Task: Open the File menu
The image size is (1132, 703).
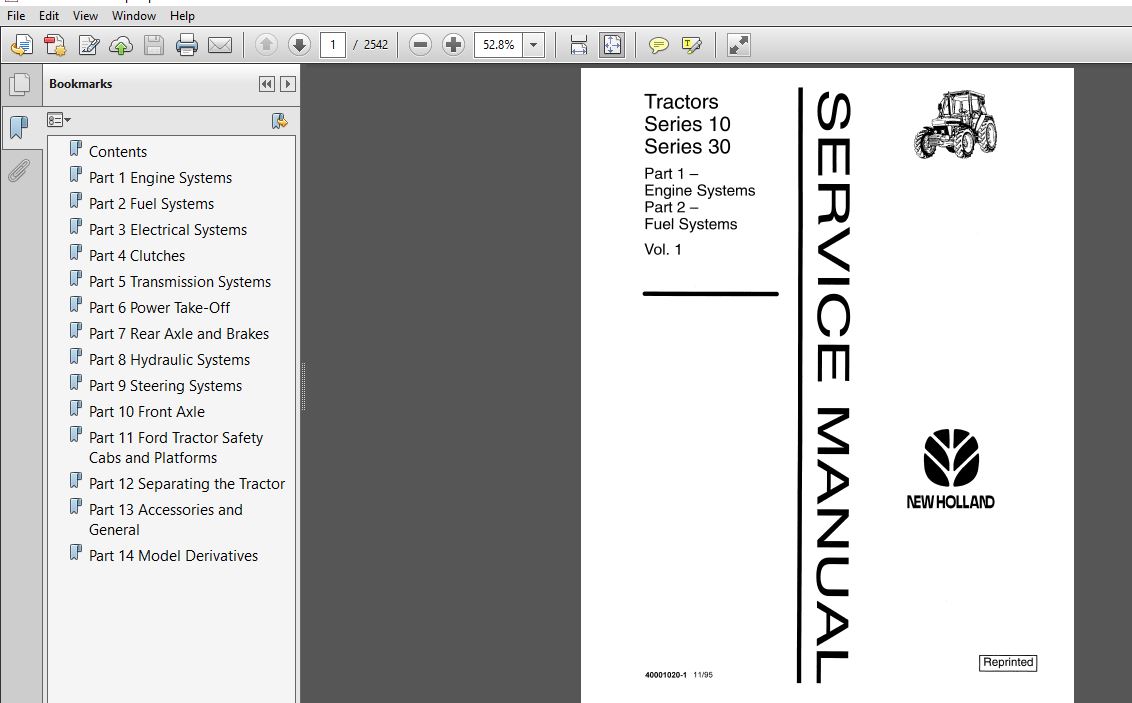Action: (x=16, y=15)
